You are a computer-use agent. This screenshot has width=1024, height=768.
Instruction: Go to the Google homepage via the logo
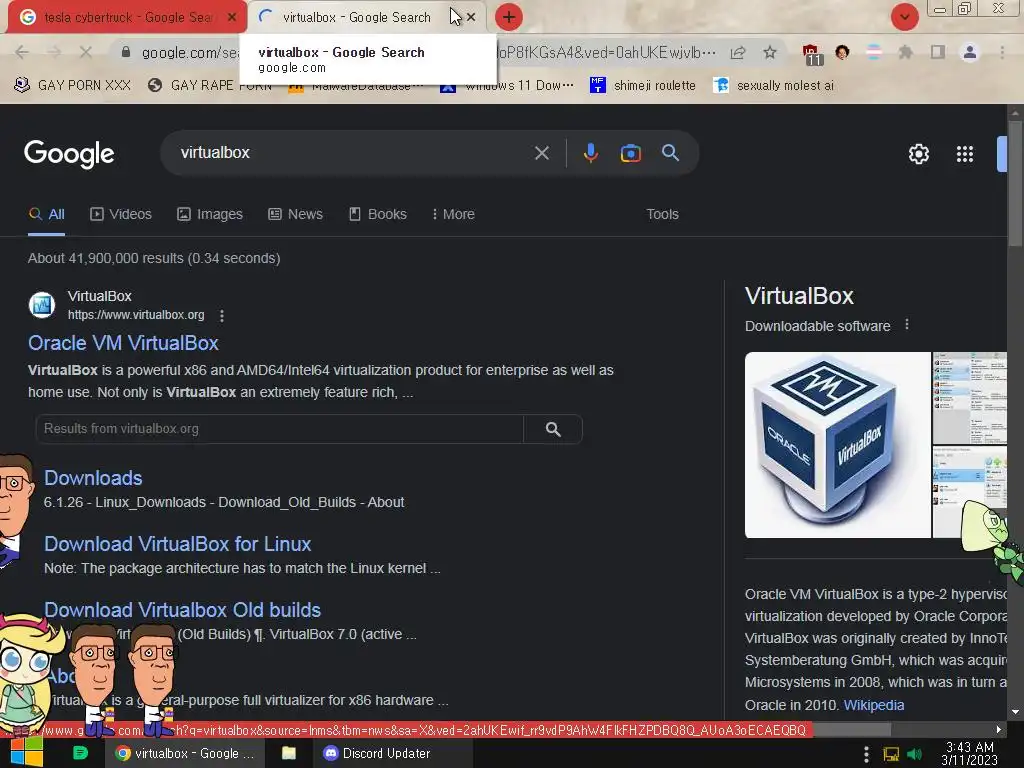click(x=69, y=154)
